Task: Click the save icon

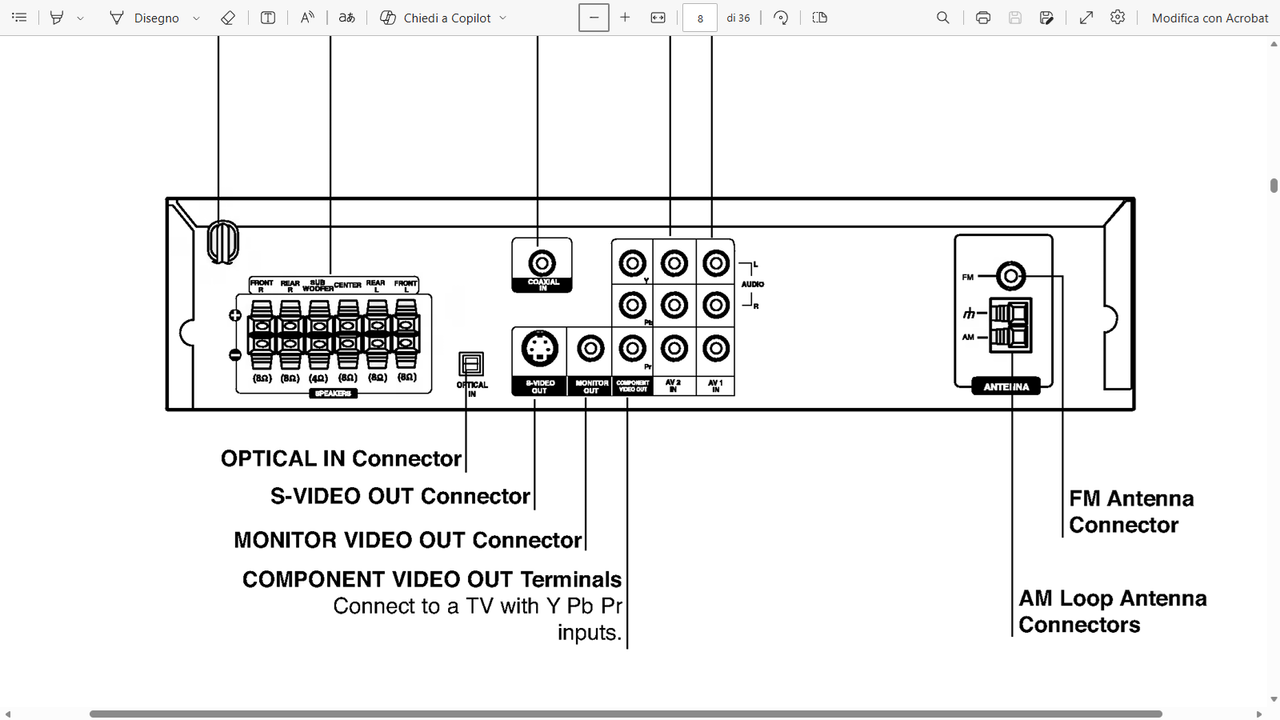Action: [1015, 18]
